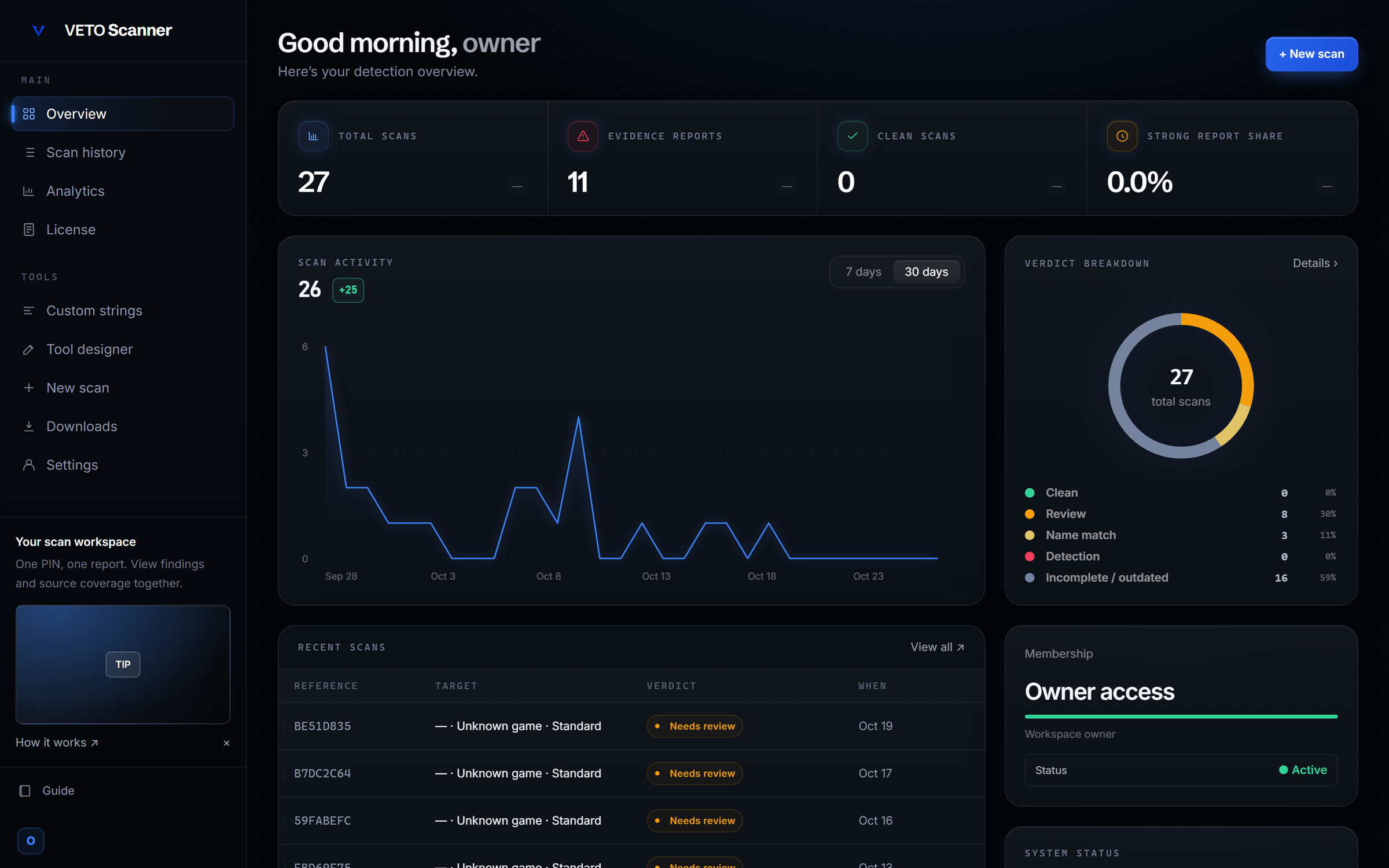Open the Analytics menu item
This screenshot has height=868, width=1389.
point(123,191)
